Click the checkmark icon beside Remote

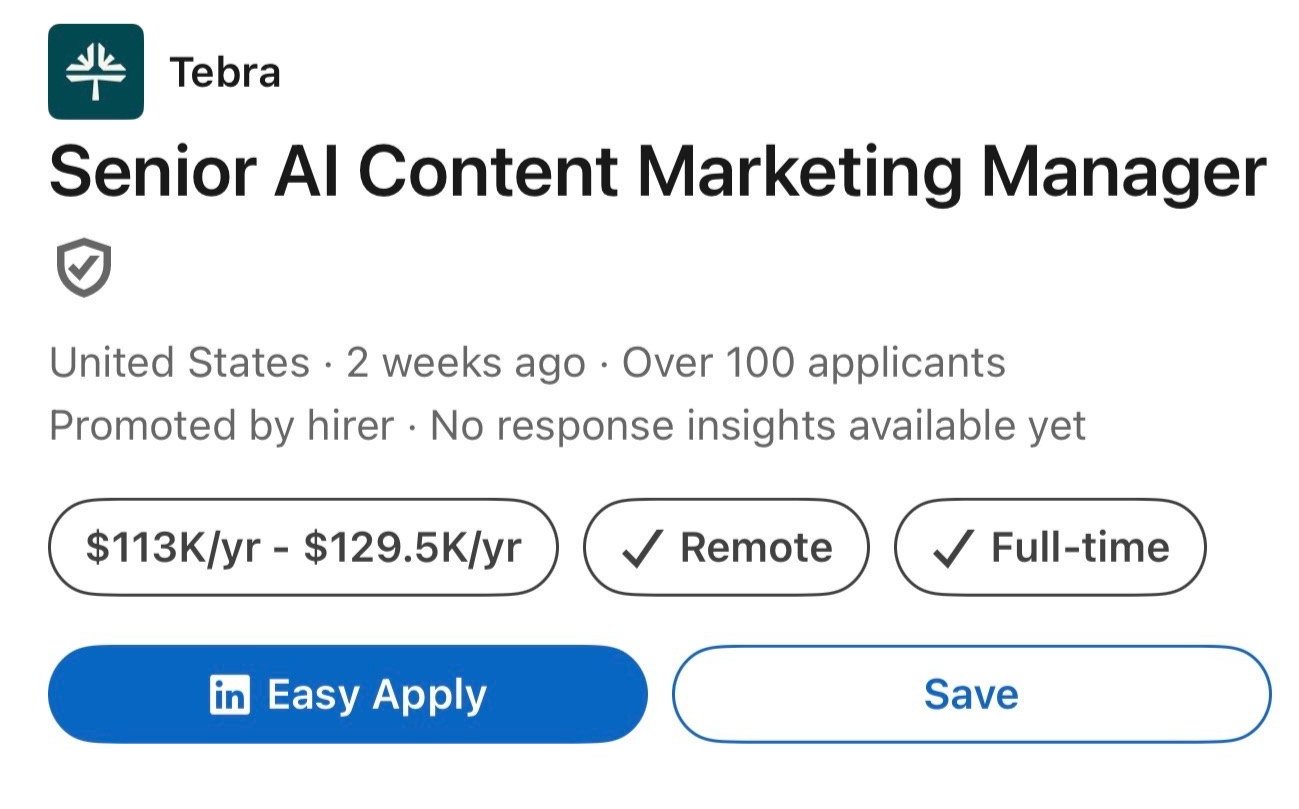point(640,548)
